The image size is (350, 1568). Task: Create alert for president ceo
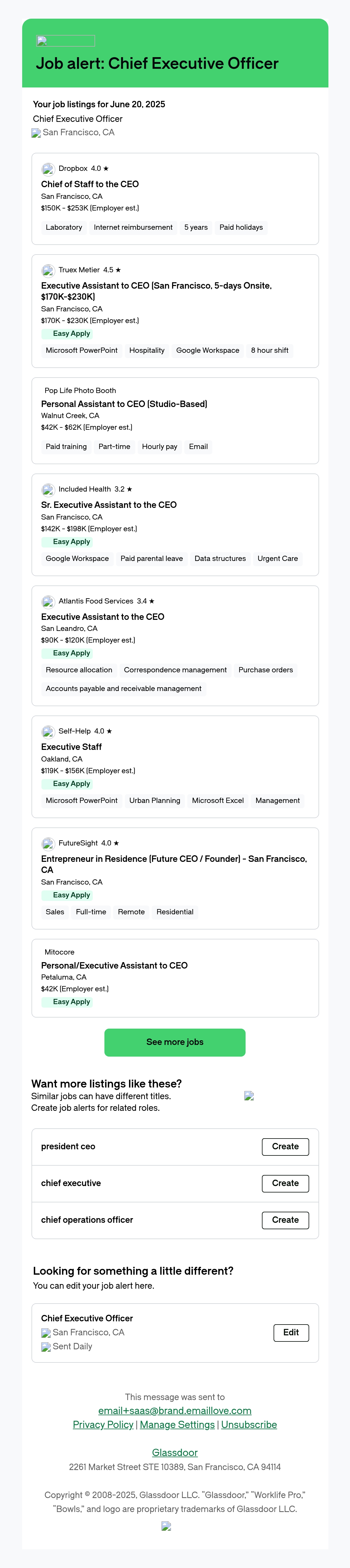click(x=286, y=1147)
